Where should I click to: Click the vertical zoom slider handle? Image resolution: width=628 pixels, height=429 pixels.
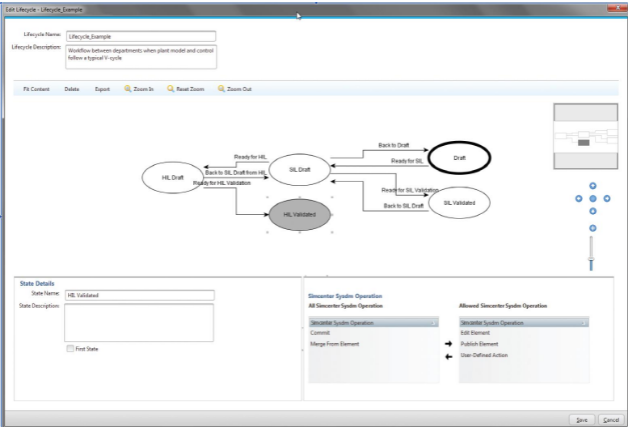tap(593, 259)
